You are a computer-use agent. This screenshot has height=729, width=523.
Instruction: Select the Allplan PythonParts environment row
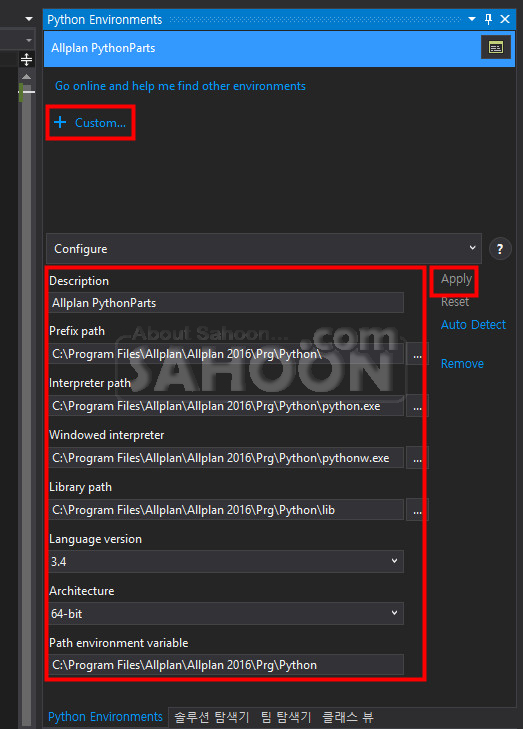pos(279,48)
